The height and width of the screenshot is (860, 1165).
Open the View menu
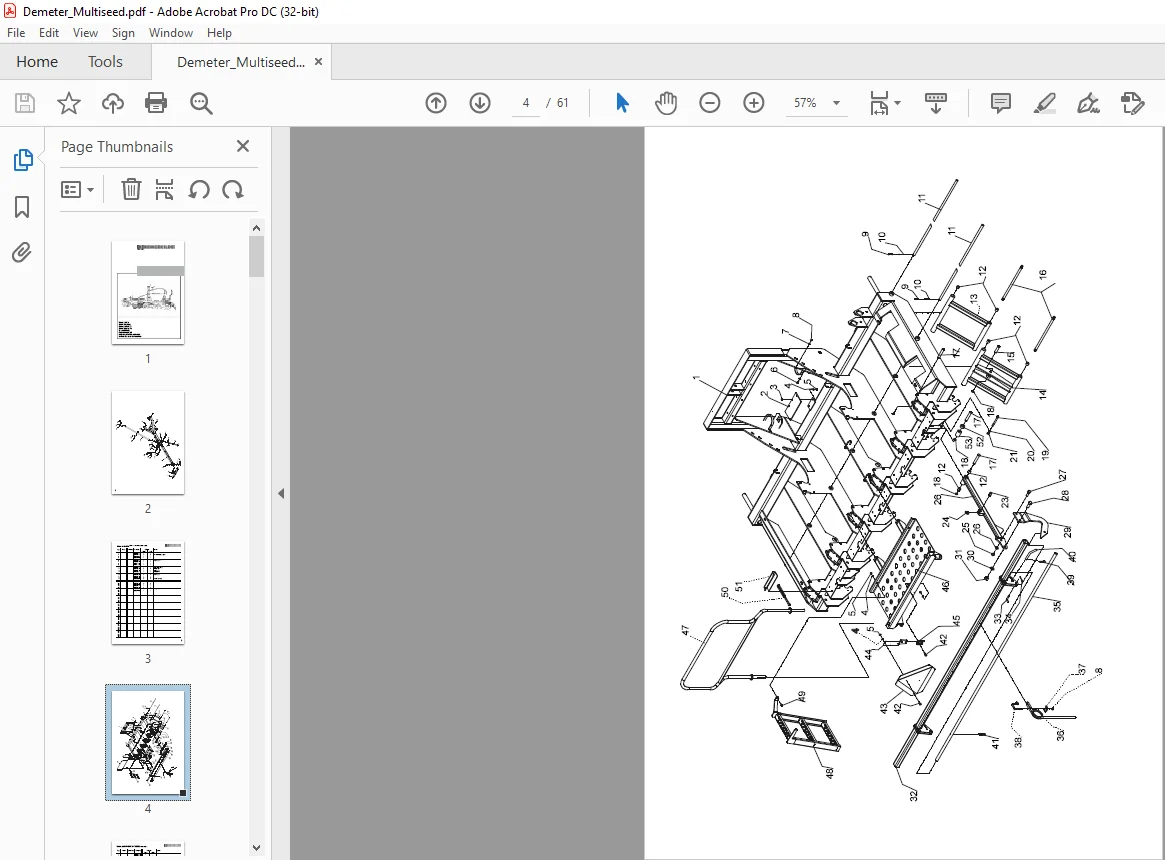click(x=85, y=33)
